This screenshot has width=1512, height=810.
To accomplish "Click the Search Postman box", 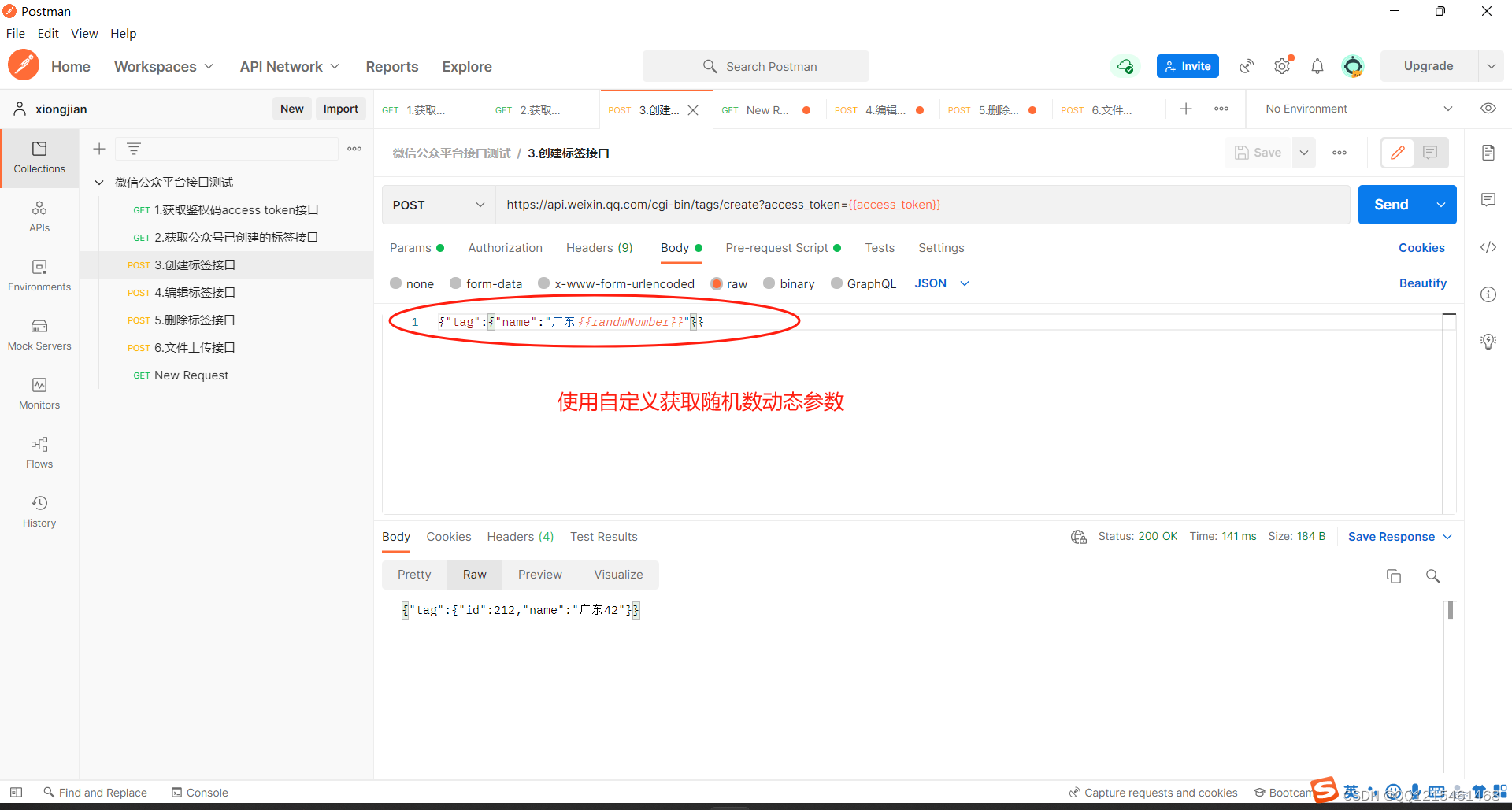I will click(756, 66).
